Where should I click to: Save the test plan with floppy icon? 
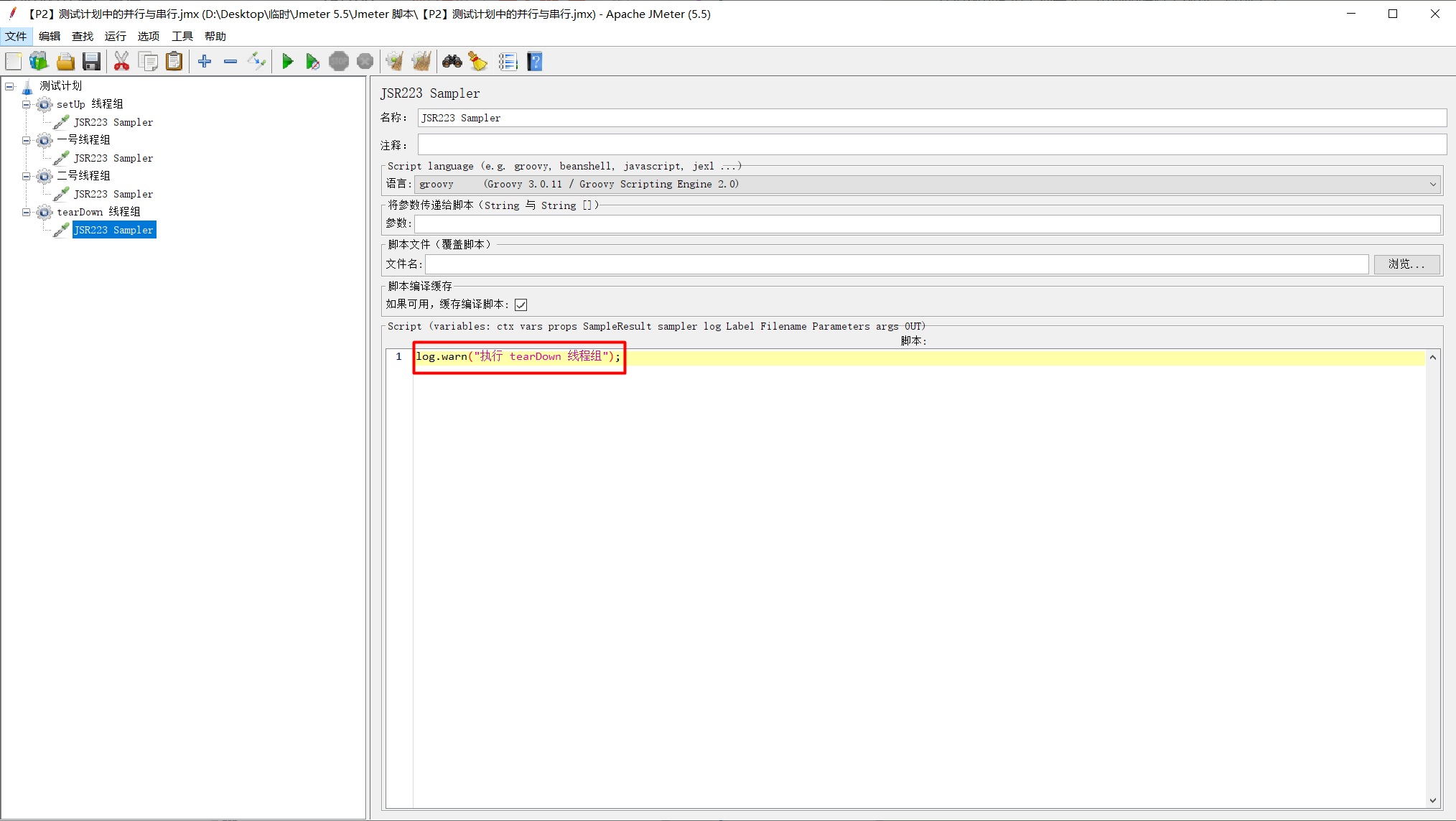[91, 62]
